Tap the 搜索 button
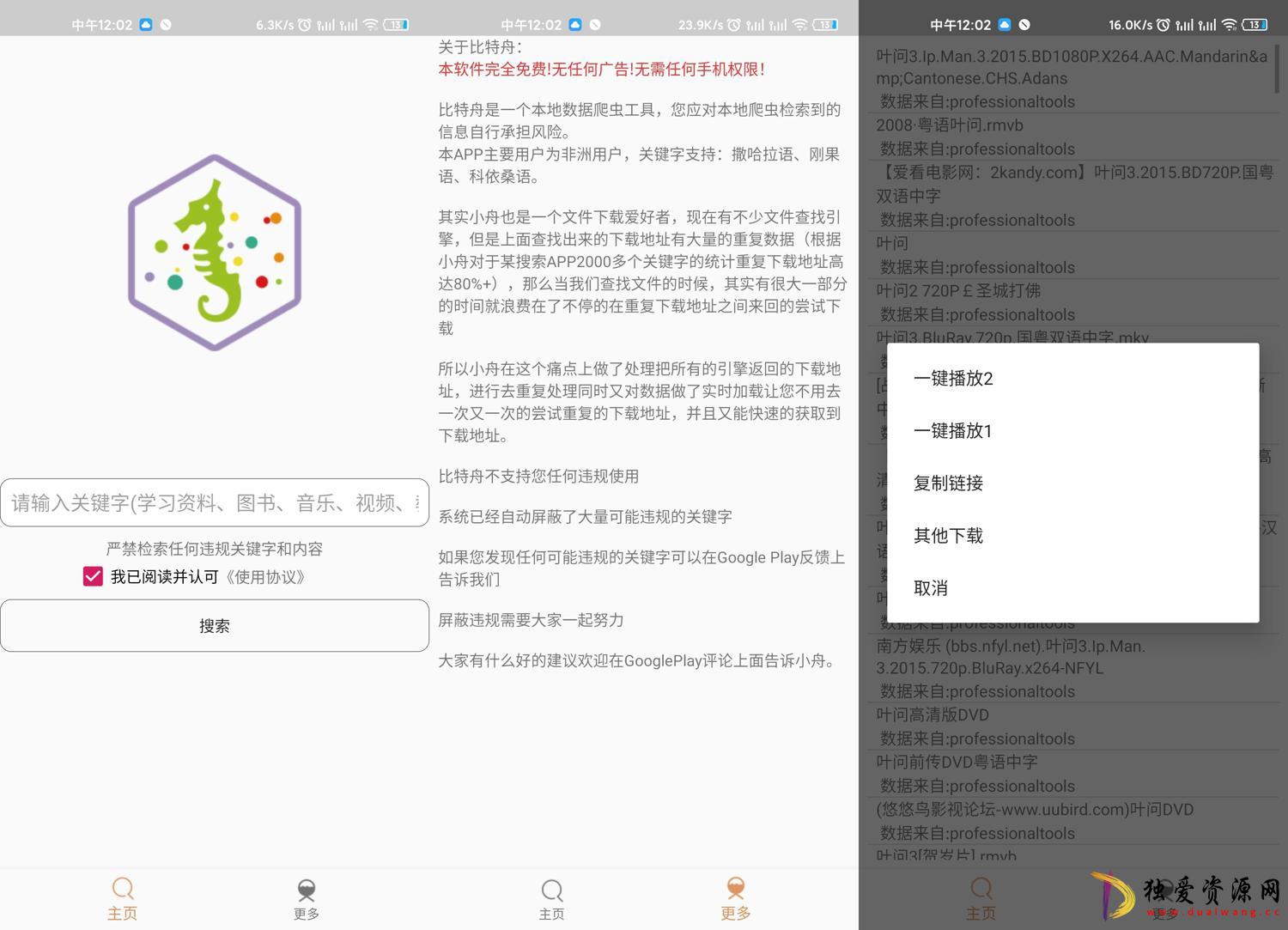1288x930 pixels. [215, 625]
